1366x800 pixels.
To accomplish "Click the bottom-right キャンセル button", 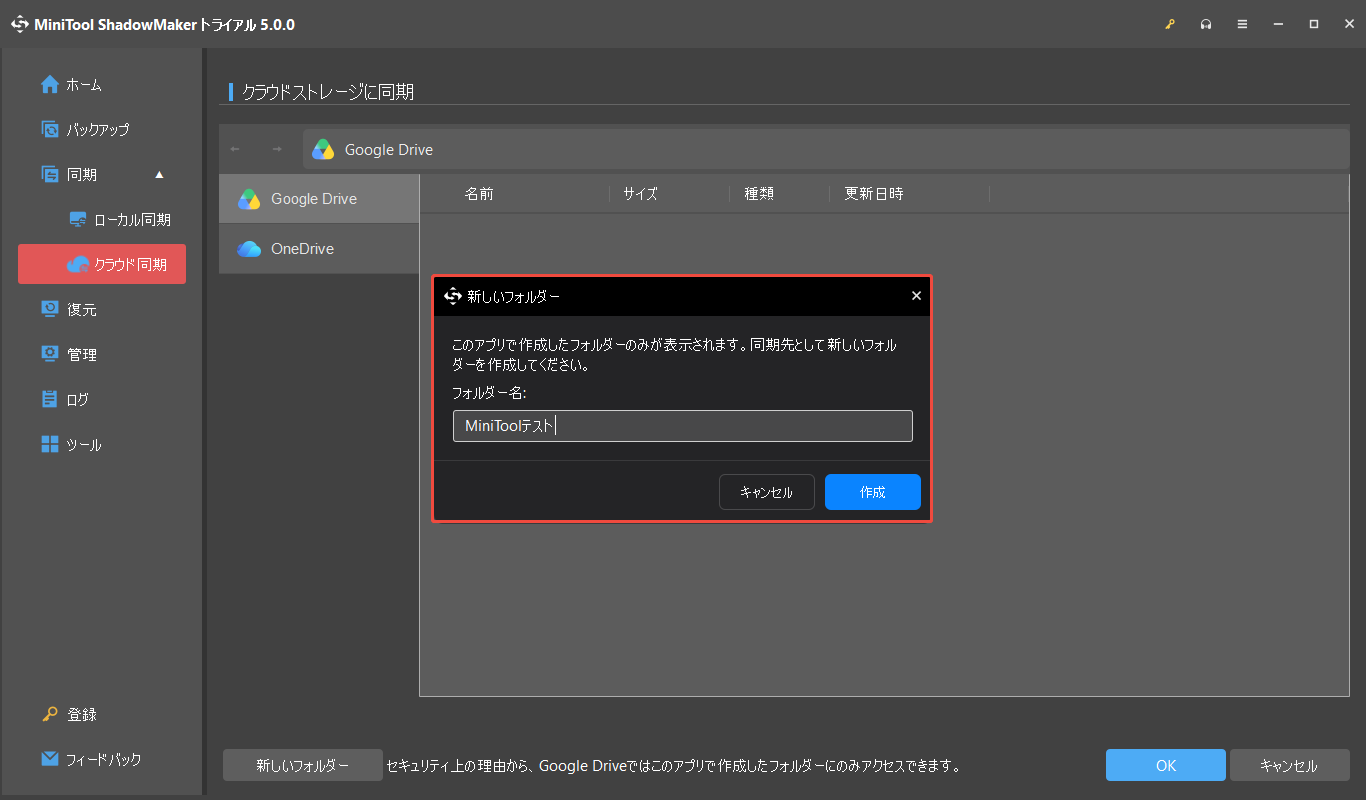I will click(1290, 766).
